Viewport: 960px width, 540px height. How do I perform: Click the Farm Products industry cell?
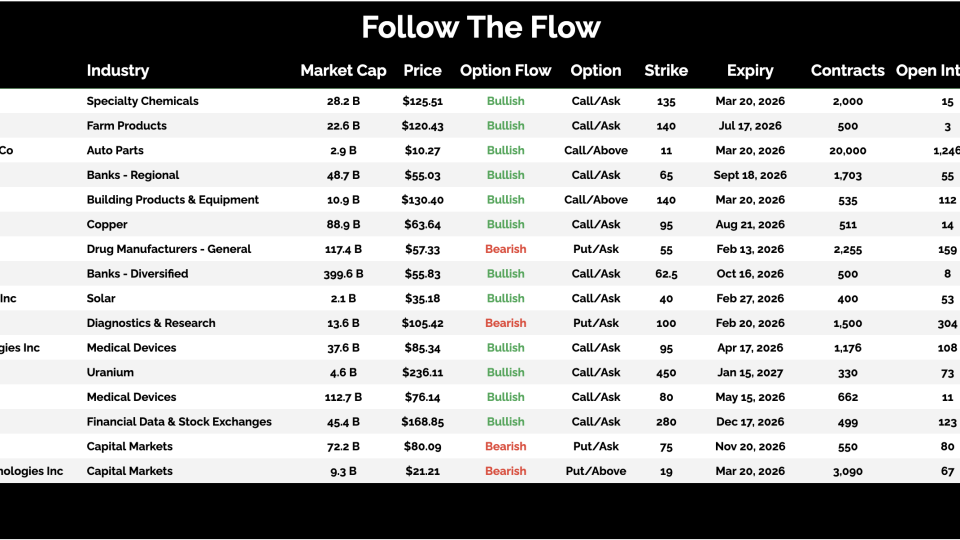coord(127,126)
